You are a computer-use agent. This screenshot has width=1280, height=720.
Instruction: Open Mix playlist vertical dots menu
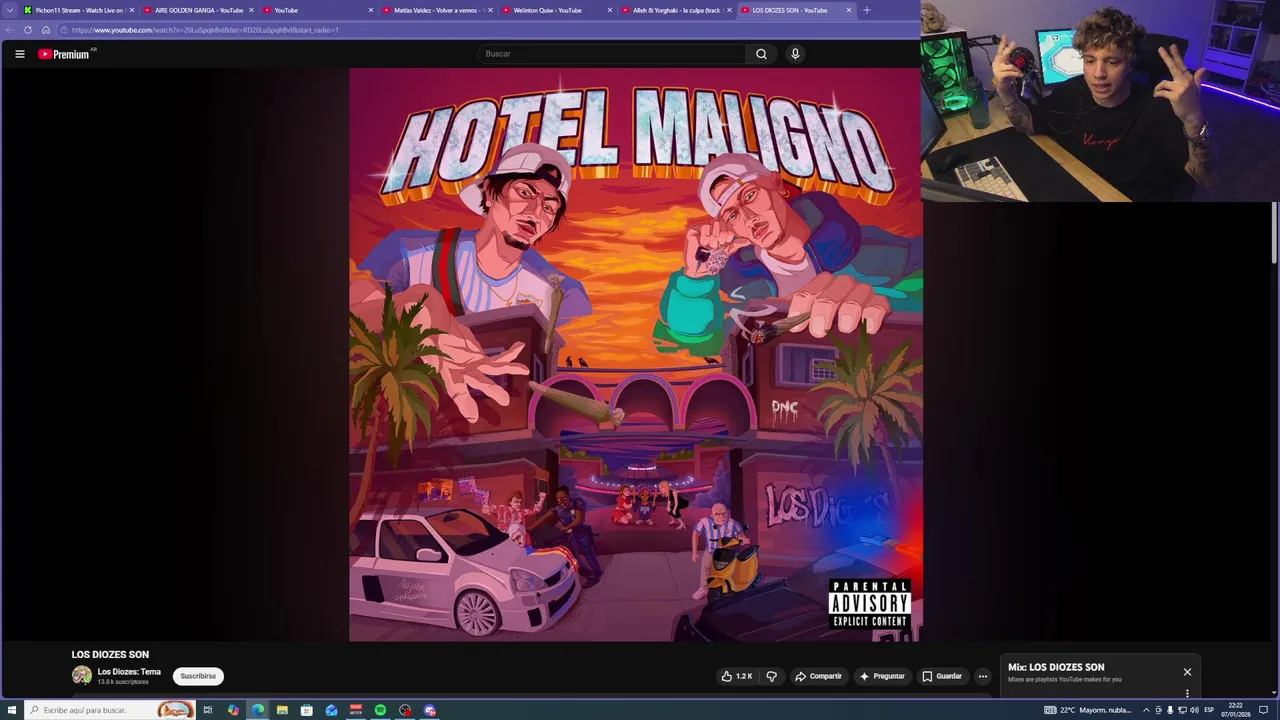tap(1187, 693)
